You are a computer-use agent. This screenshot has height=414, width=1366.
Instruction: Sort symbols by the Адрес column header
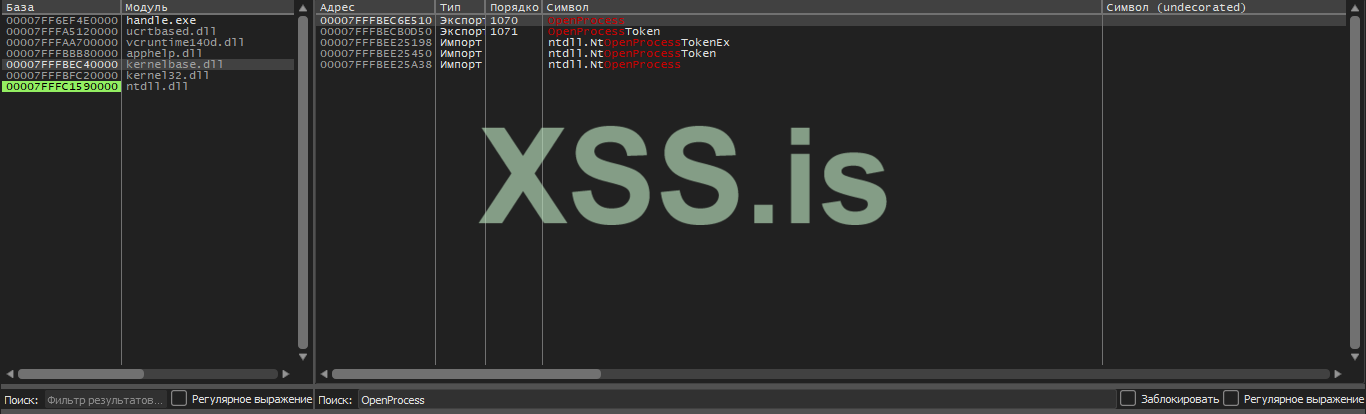[x=375, y=7]
